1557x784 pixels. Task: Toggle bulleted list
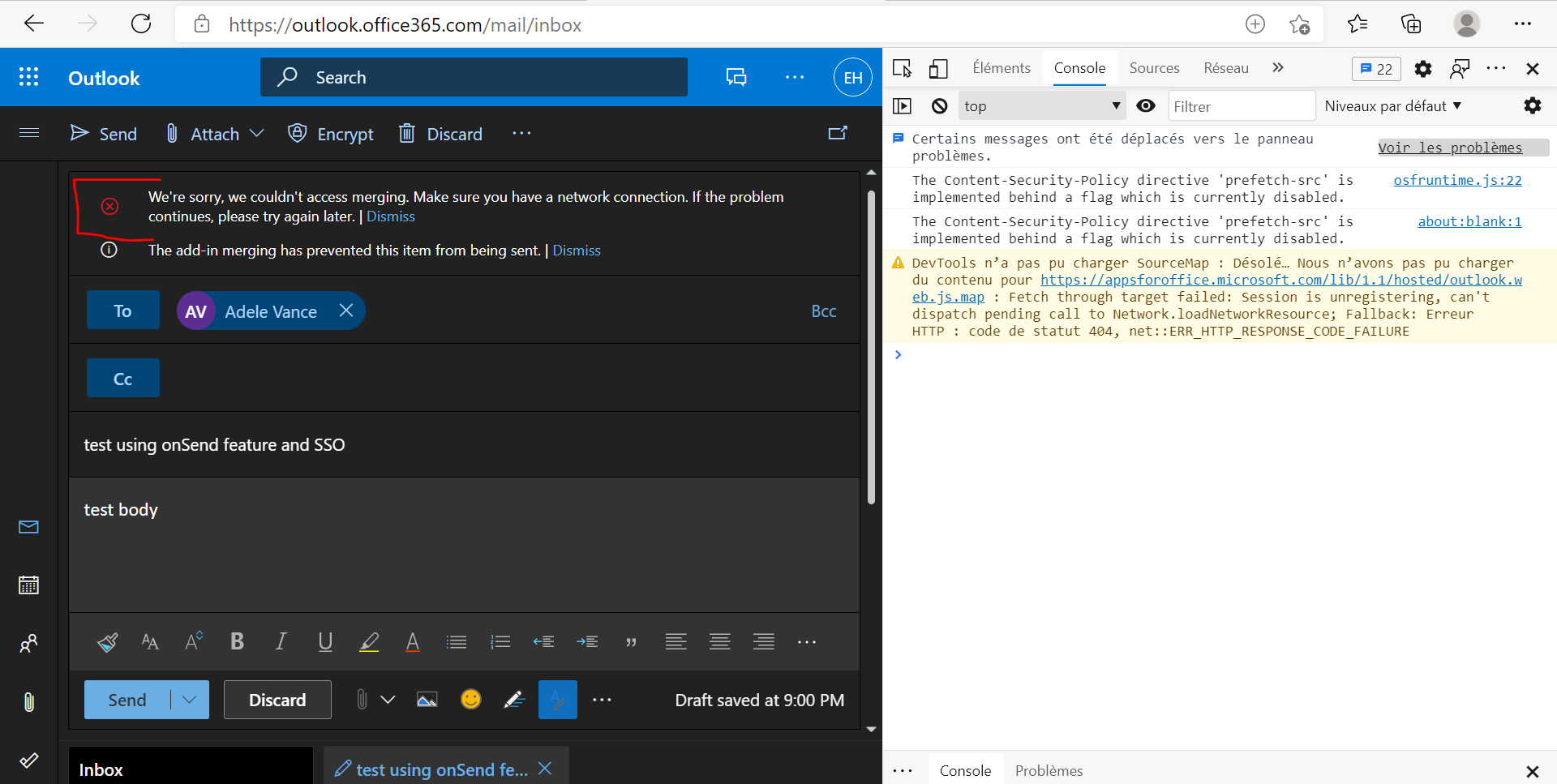click(457, 642)
